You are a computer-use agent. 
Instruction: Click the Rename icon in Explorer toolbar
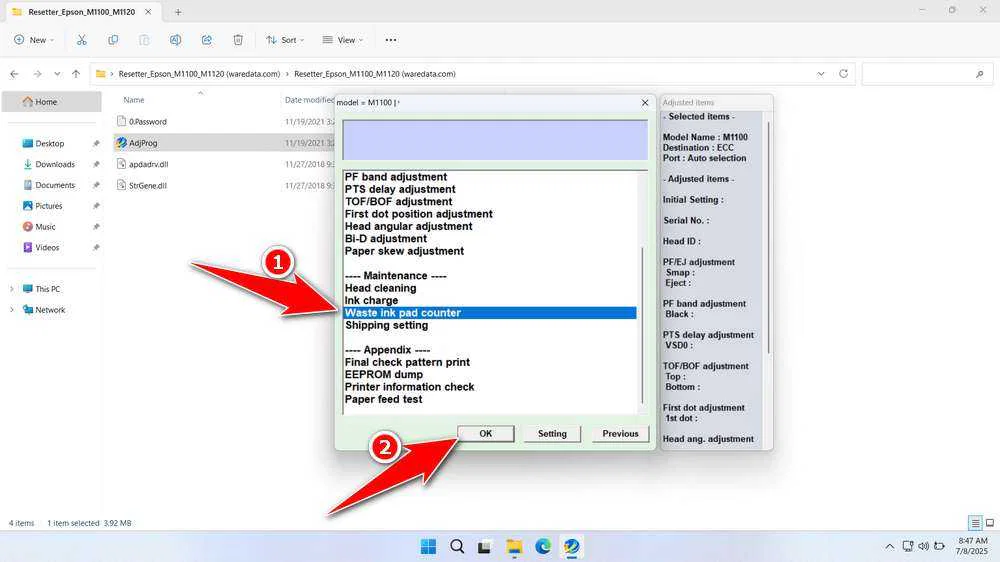tap(175, 40)
